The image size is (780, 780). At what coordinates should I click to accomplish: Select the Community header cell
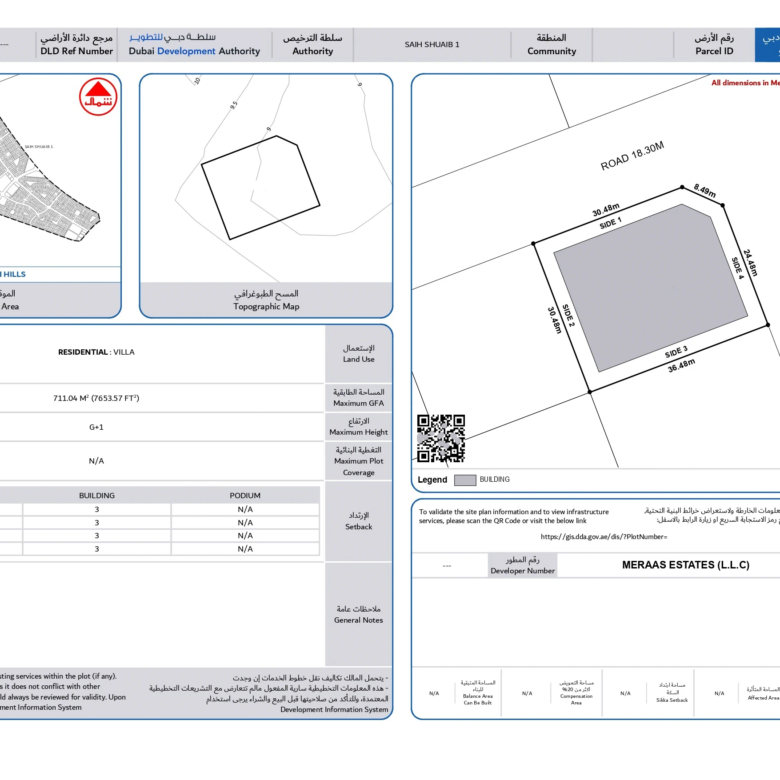click(552, 44)
